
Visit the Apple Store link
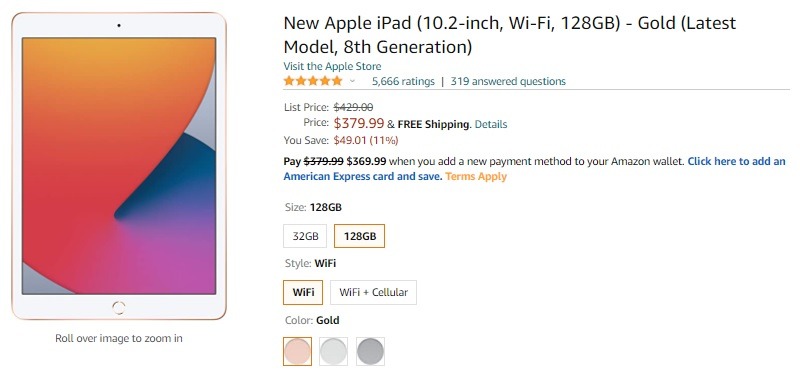click(332, 66)
